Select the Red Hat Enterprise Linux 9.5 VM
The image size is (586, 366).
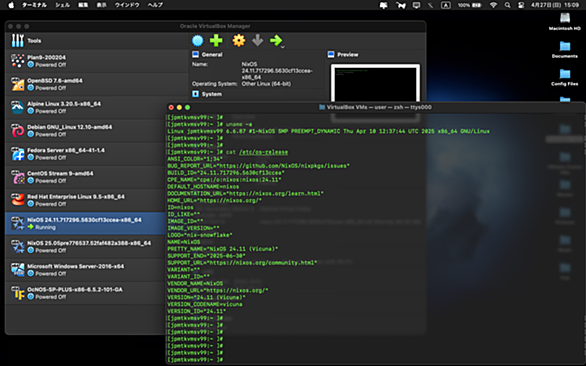[87, 200]
